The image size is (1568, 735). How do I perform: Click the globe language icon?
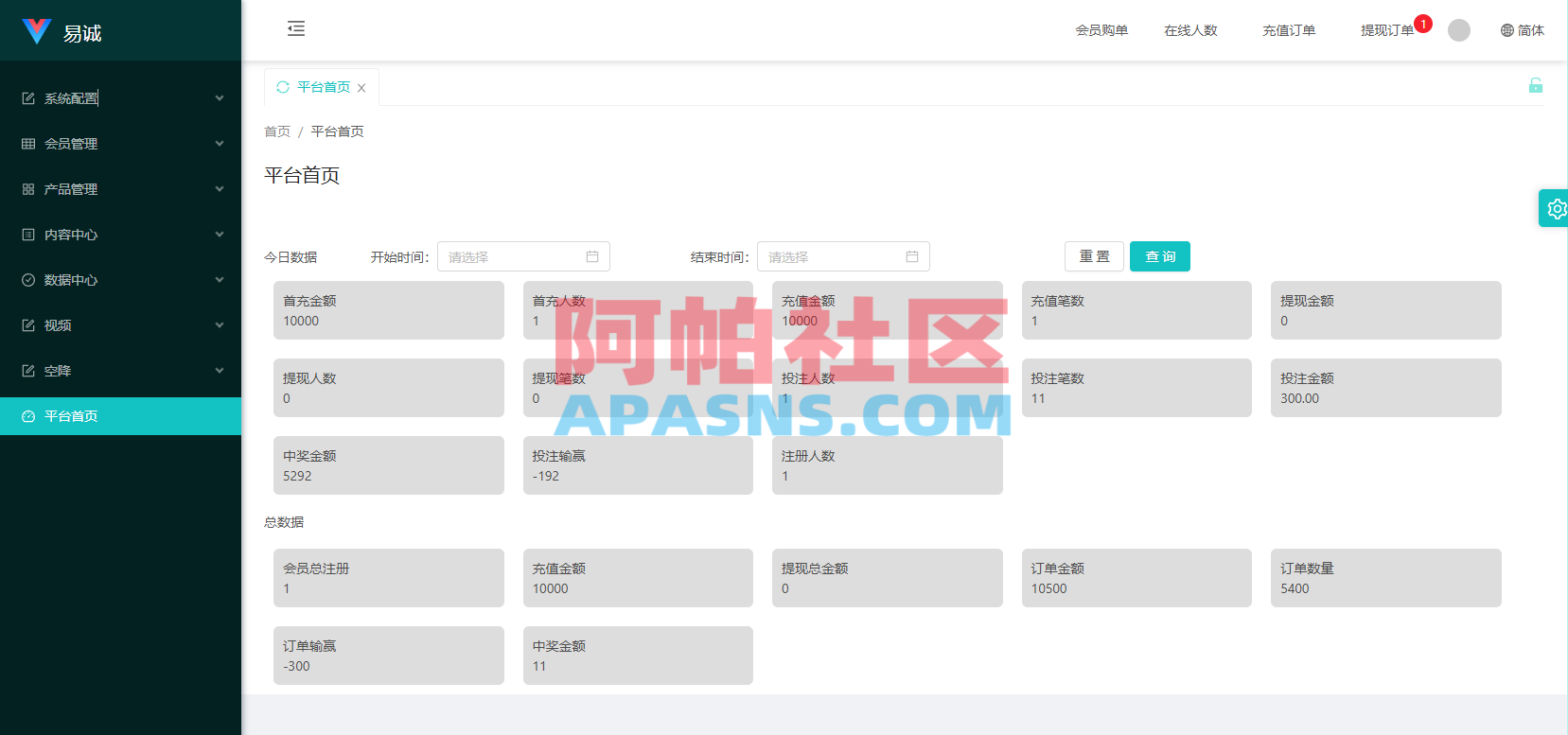(1506, 30)
